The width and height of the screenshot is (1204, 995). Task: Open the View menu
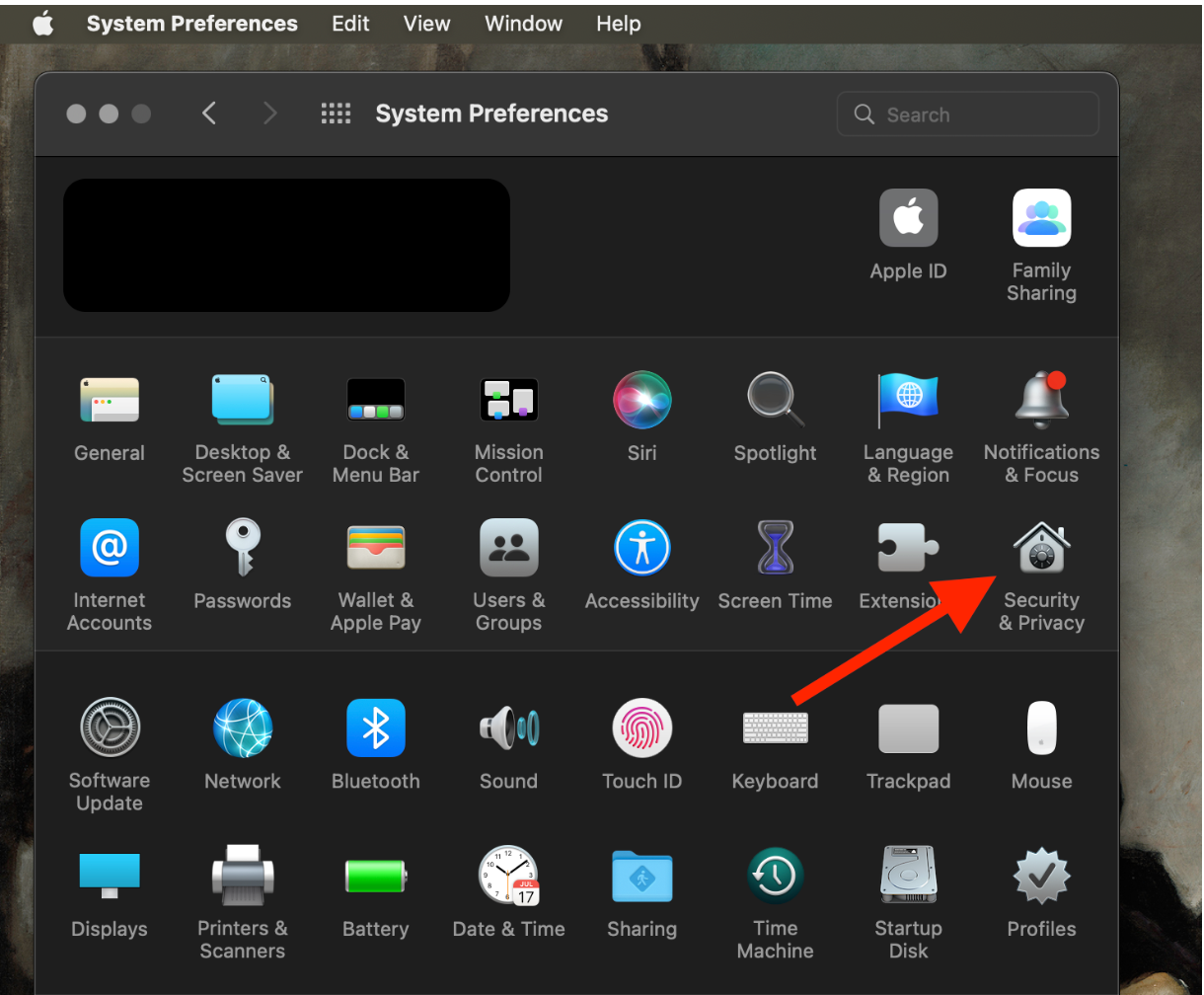(426, 24)
